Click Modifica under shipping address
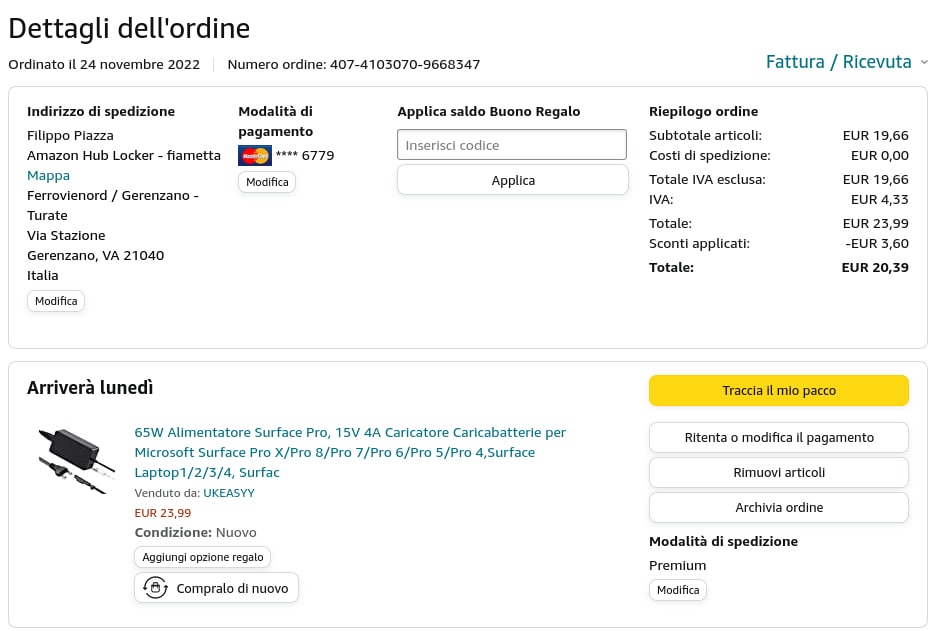This screenshot has height=631, width=938. point(56,301)
